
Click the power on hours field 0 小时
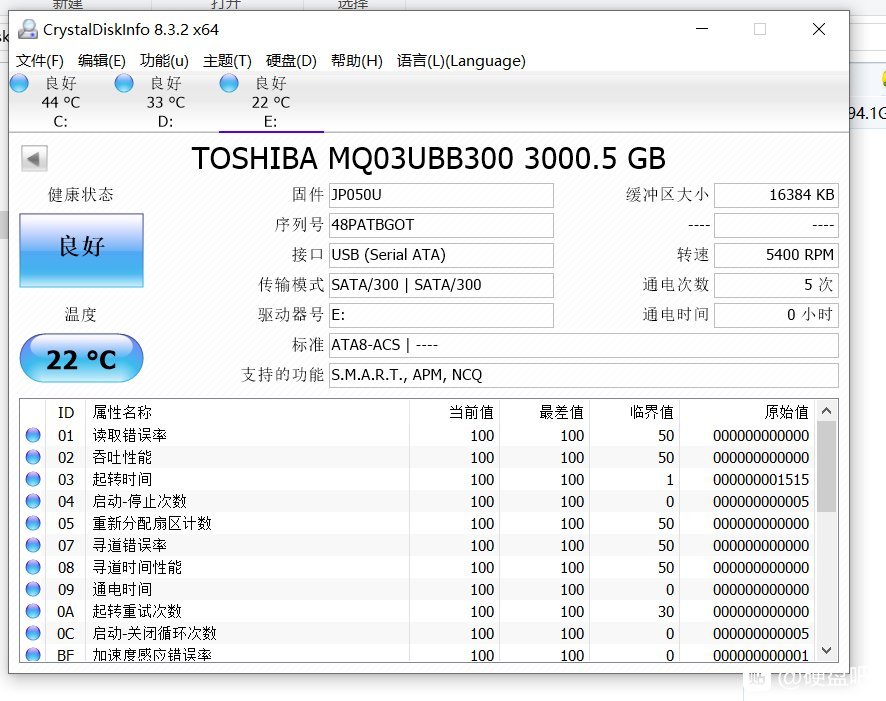[x=776, y=315]
